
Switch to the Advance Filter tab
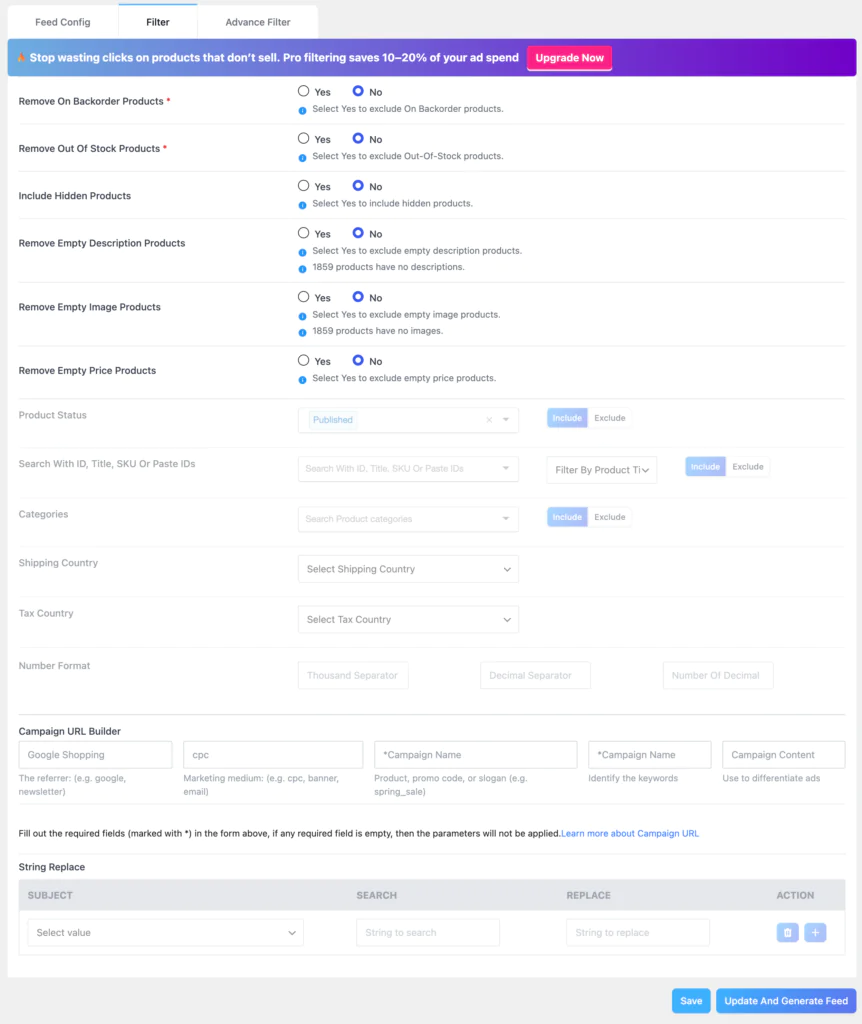[257, 22]
